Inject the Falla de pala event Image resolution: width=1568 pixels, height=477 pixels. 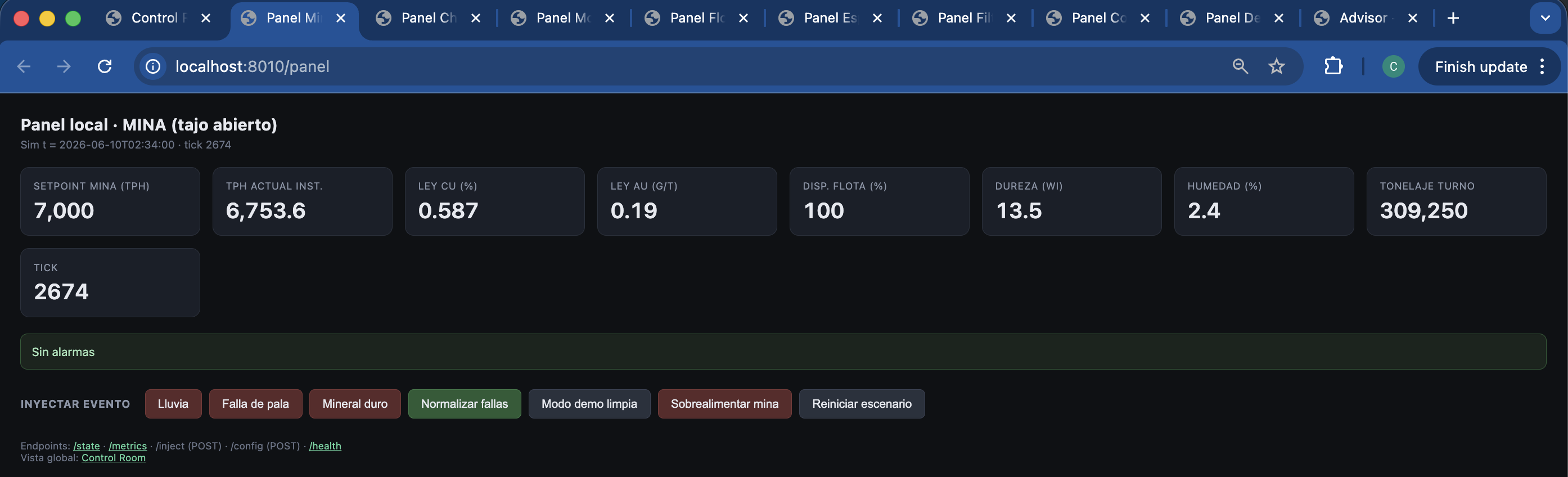tap(256, 404)
